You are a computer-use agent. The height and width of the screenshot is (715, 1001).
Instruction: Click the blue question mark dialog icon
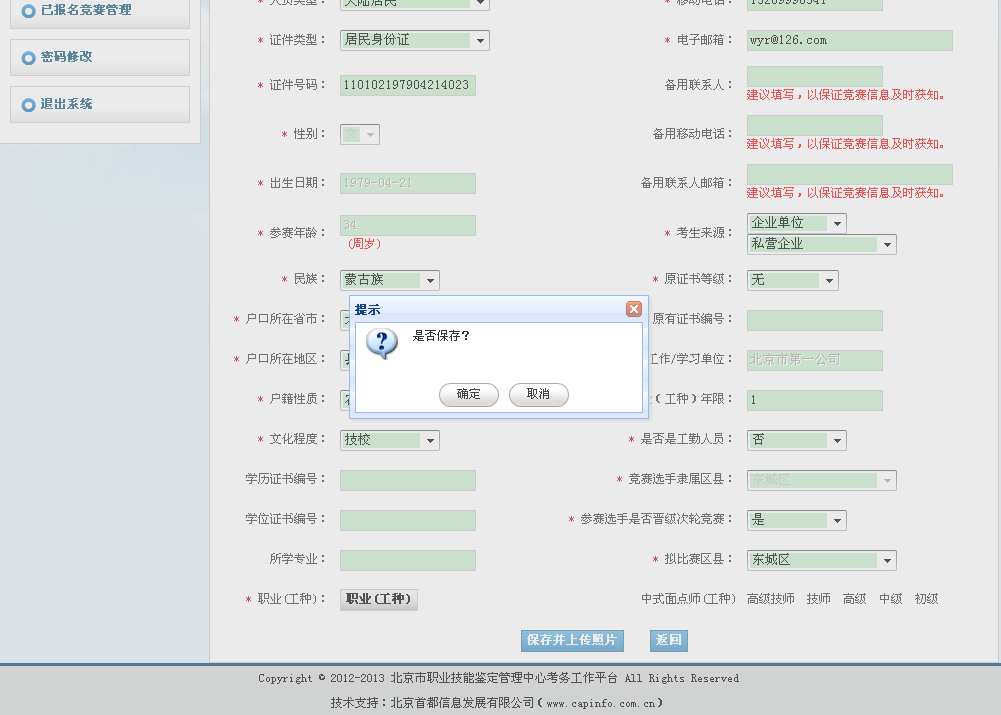(x=381, y=343)
